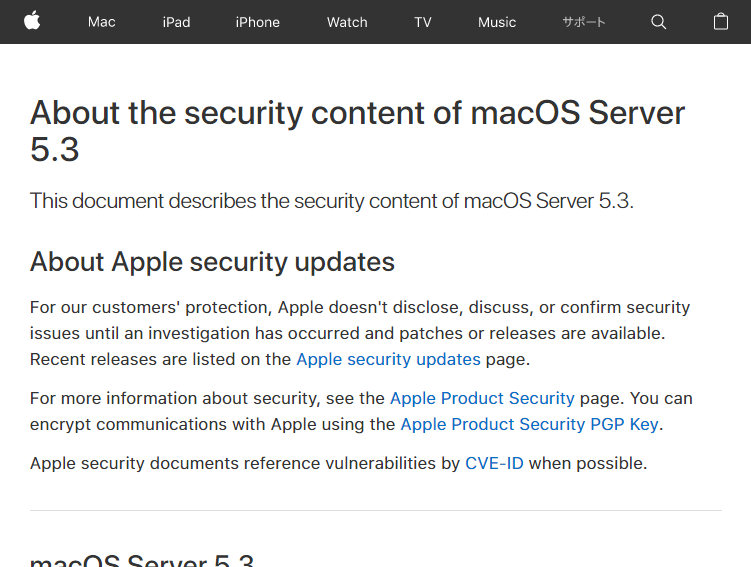Image resolution: width=751 pixels, height=567 pixels.
Task: Open the Mac menu item
Action: [x=101, y=22]
